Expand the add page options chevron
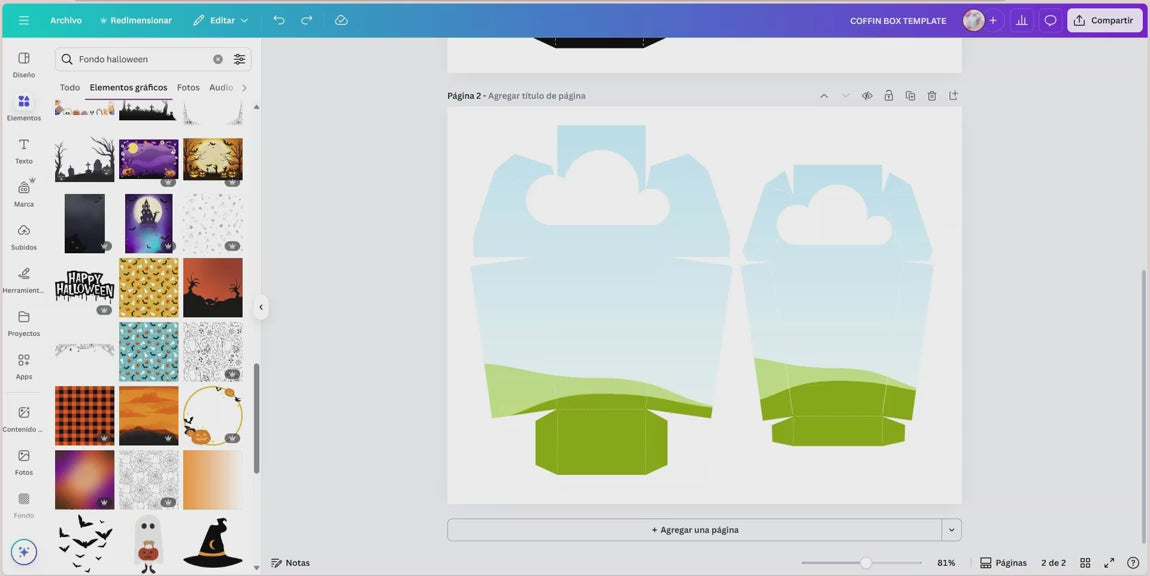 tap(951, 530)
